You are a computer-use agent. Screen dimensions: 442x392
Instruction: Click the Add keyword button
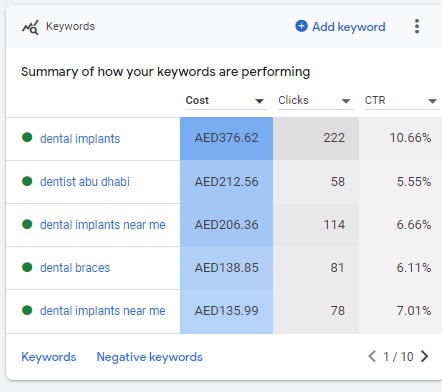(340, 26)
